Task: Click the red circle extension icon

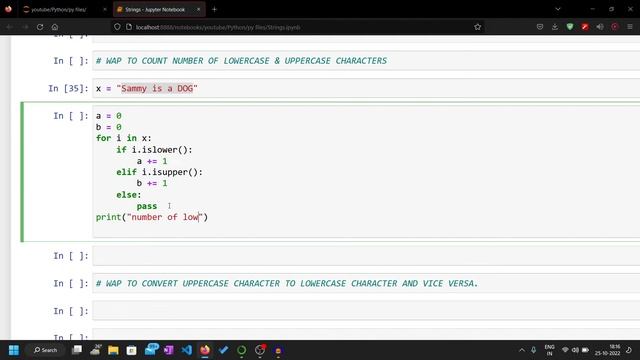Action: (x=615, y=27)
